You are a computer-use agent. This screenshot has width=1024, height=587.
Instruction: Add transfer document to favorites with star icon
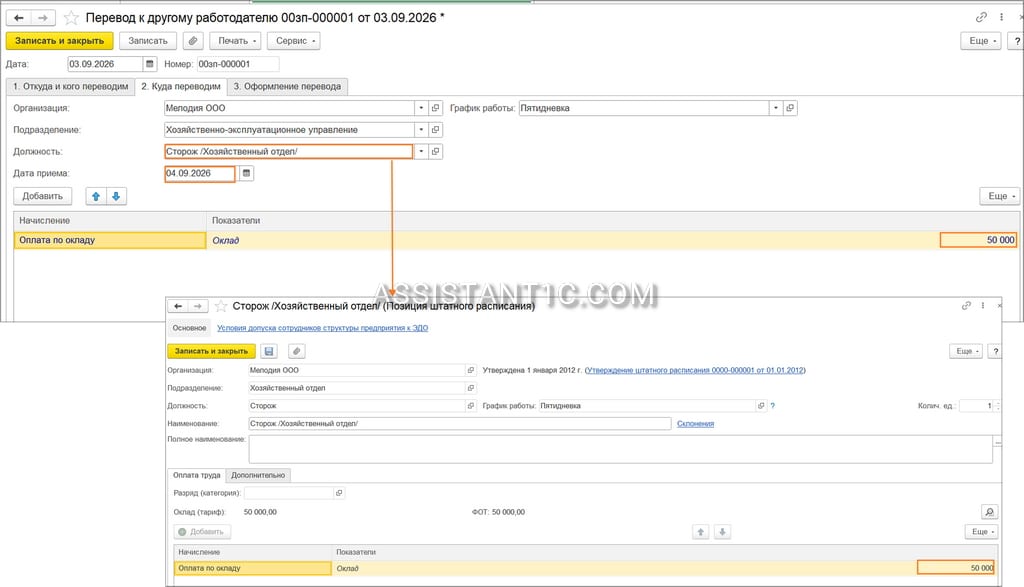71,18
